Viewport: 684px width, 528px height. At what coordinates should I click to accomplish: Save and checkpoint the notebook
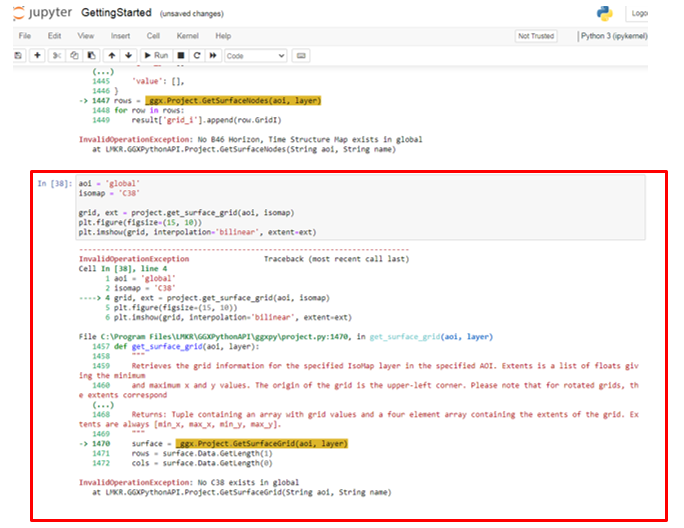(18, 55)
